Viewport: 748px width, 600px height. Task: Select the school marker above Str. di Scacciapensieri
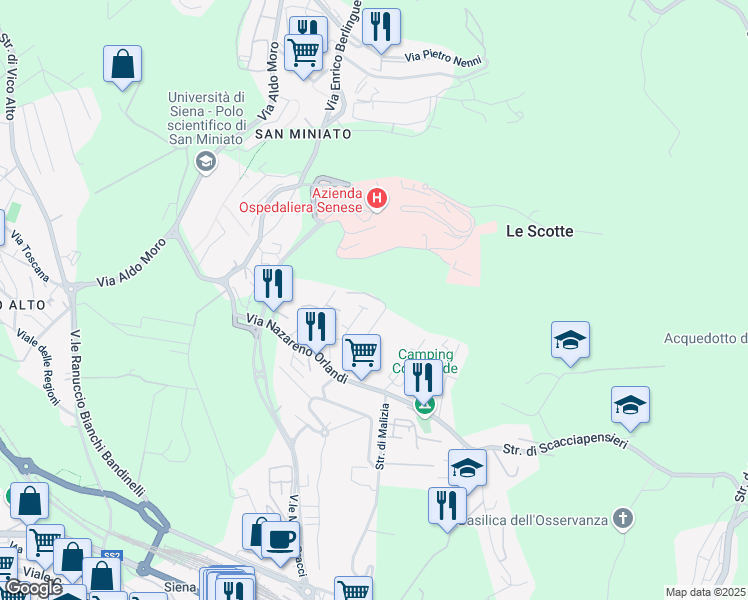(631, 406)
